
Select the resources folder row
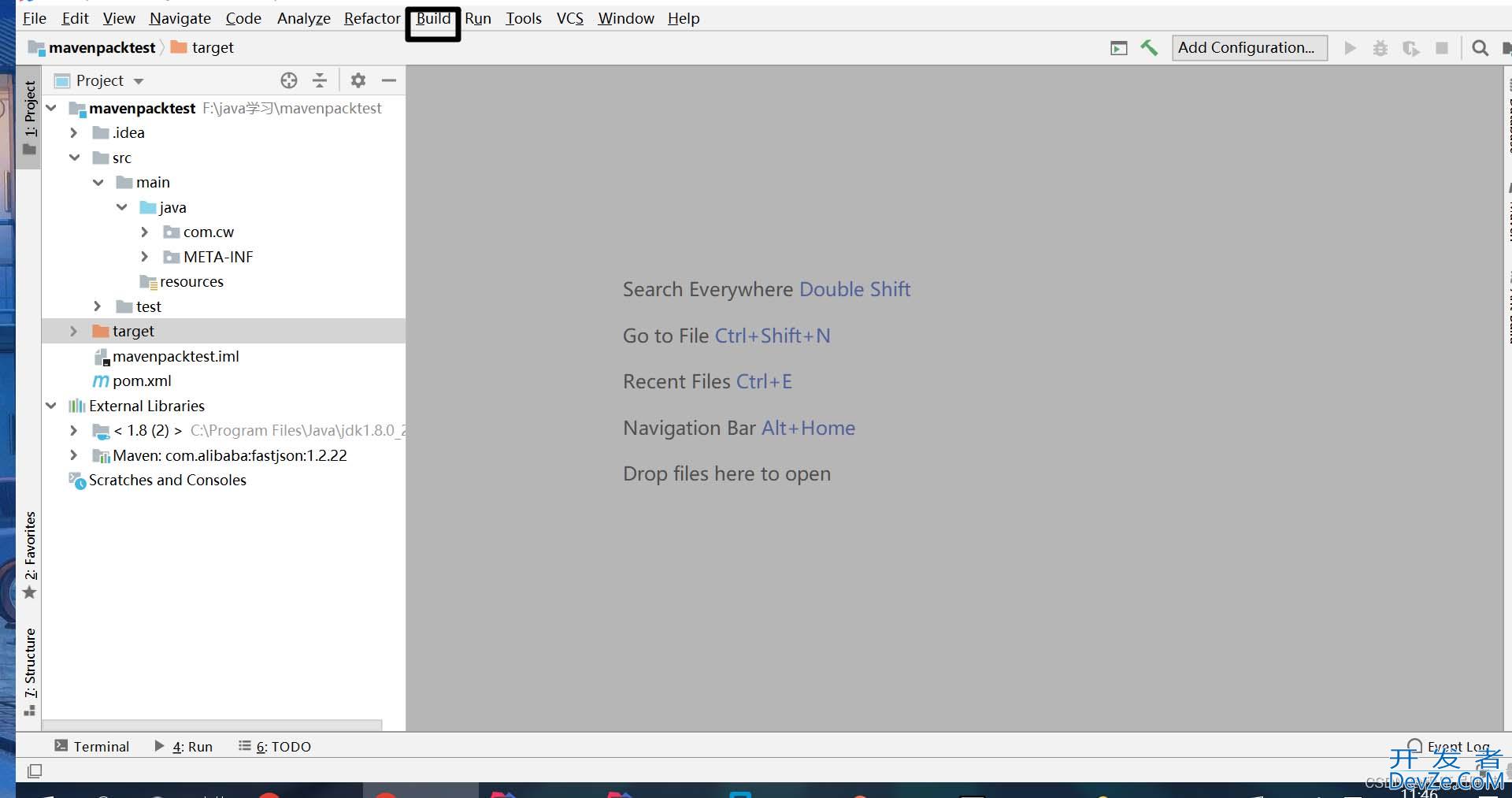click(x=224, y=282)
